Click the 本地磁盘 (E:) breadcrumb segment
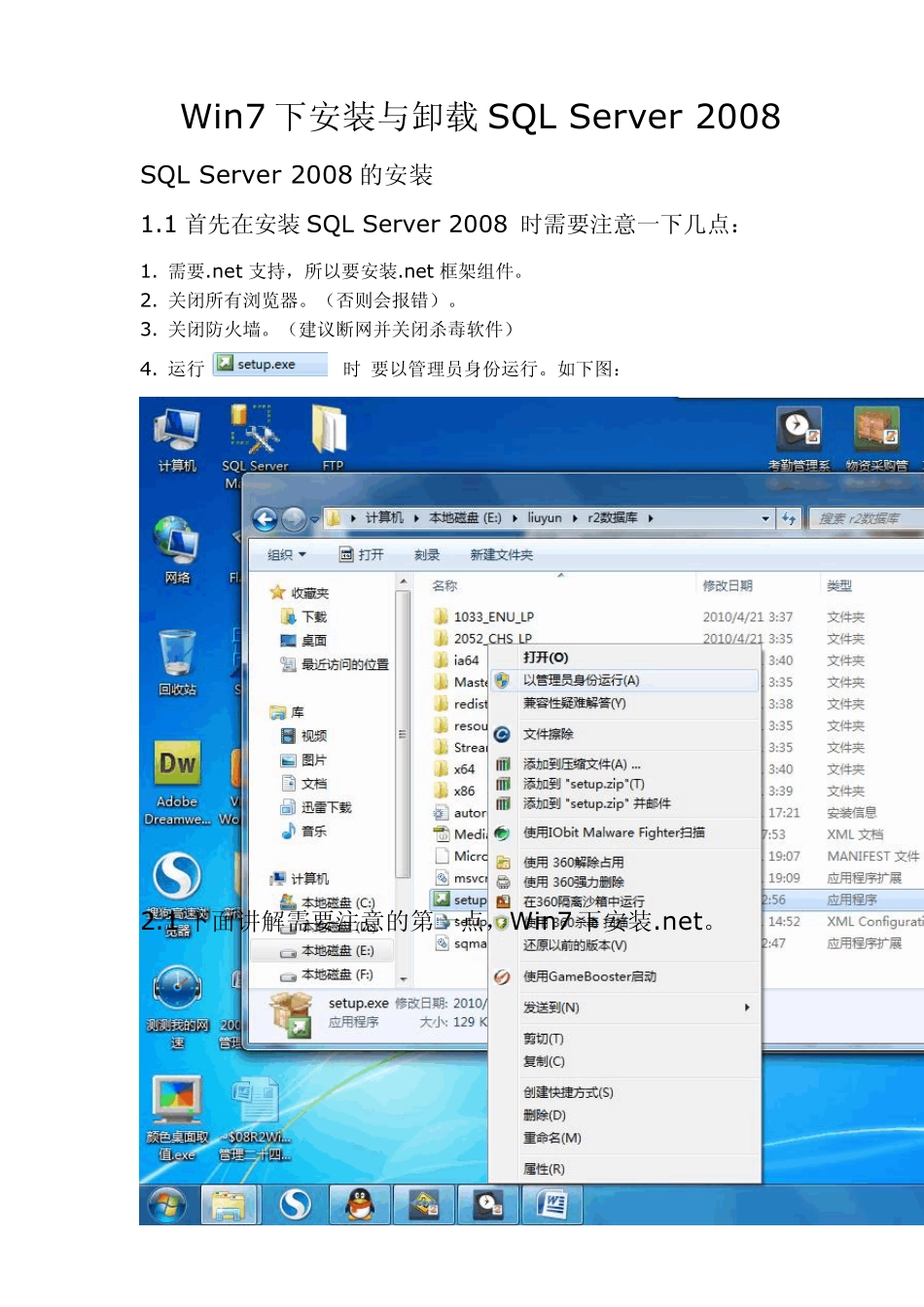924x1307 pixels. 465,518
